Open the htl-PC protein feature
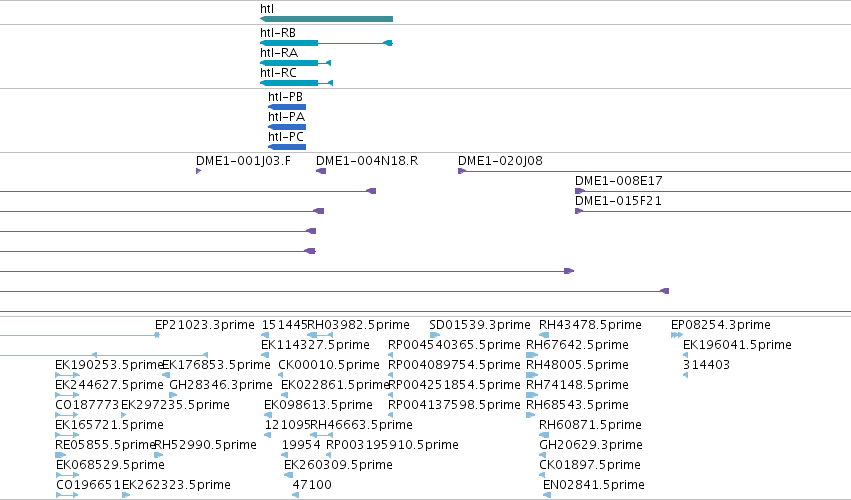 tap(287, 147)
